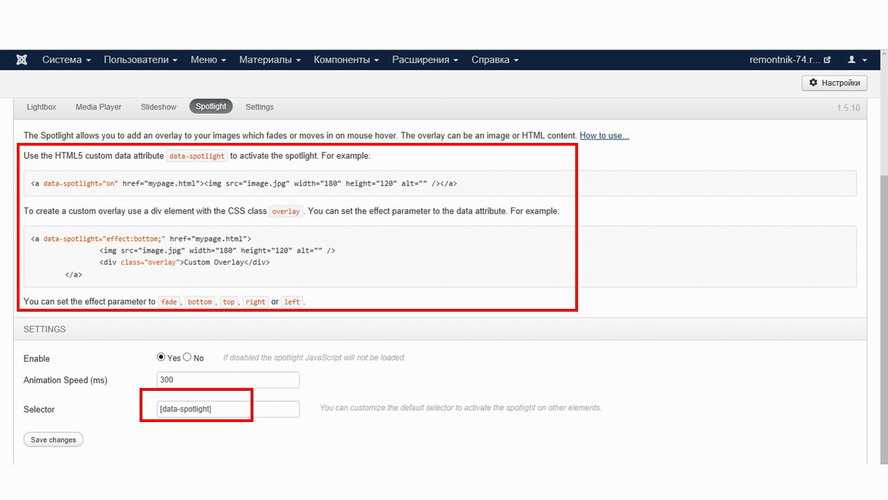Viewport: 888px width, 500px height.
Task: Switch to the Media Player tab
Action: 99,107
